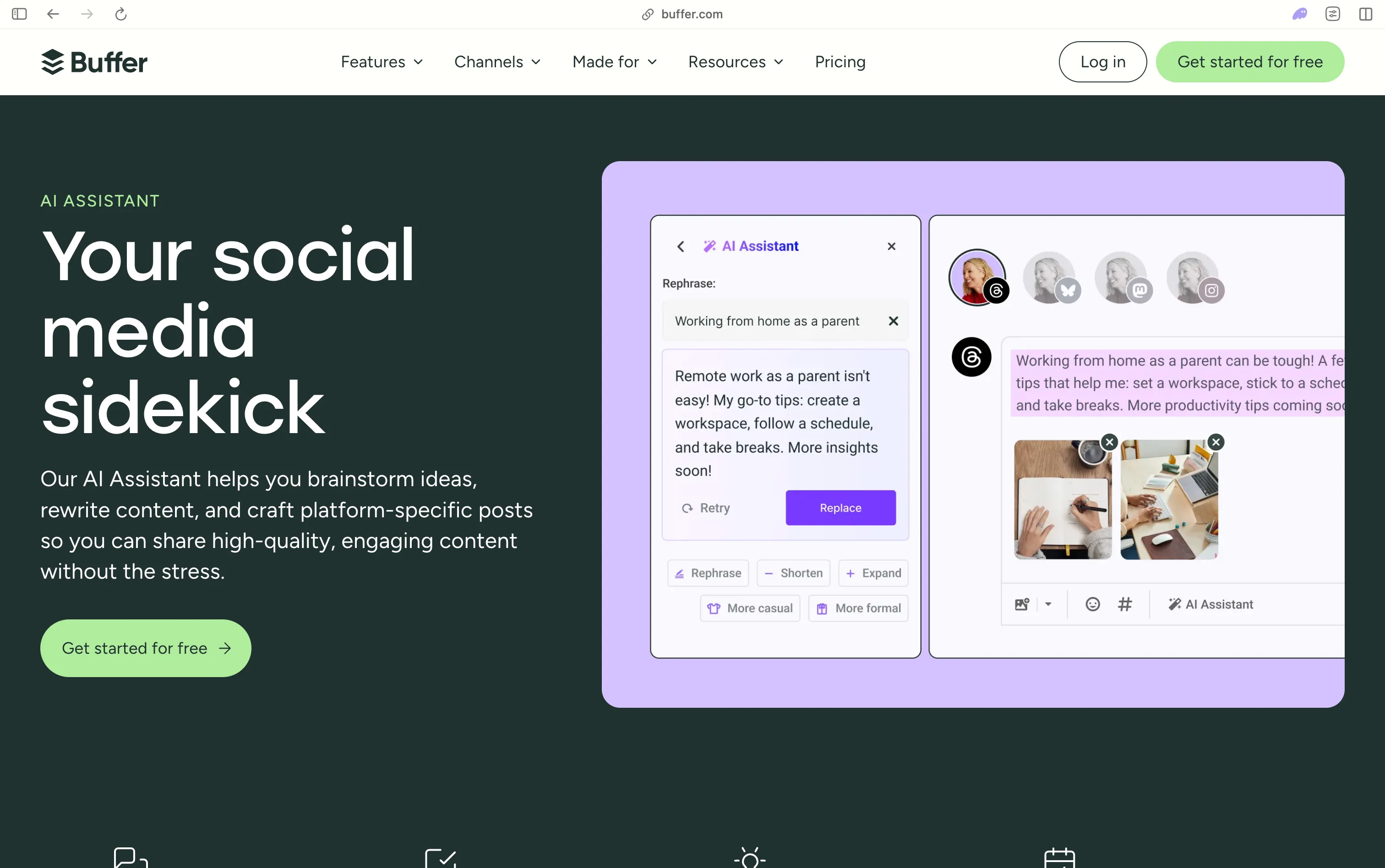The width and height of the screenshot is (1385, 868).
Task: Open the laptop desk thumbnail
Action: click(1169, 500)
